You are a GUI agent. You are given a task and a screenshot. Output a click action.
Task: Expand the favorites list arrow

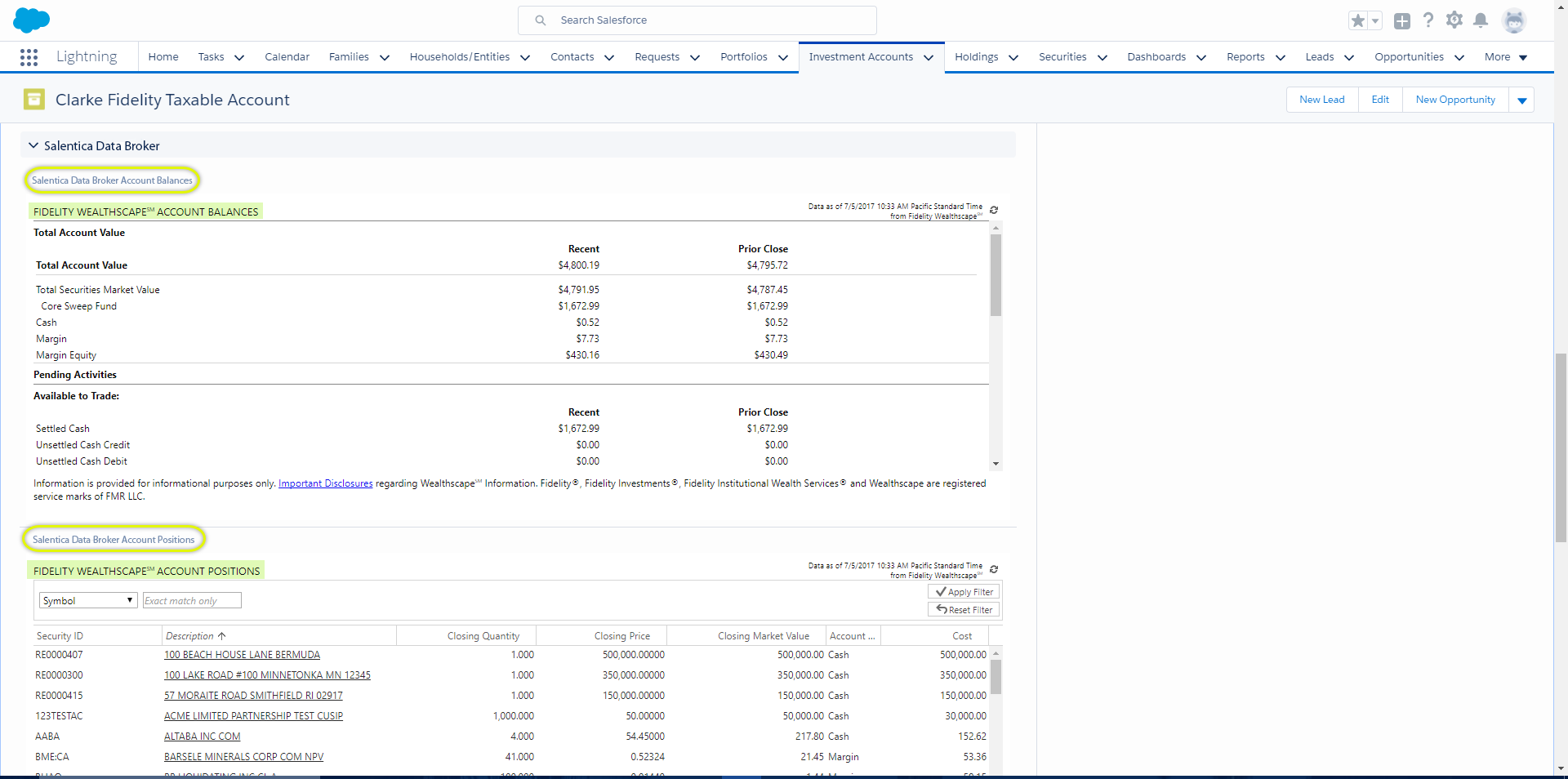(x=1375, y=21)
